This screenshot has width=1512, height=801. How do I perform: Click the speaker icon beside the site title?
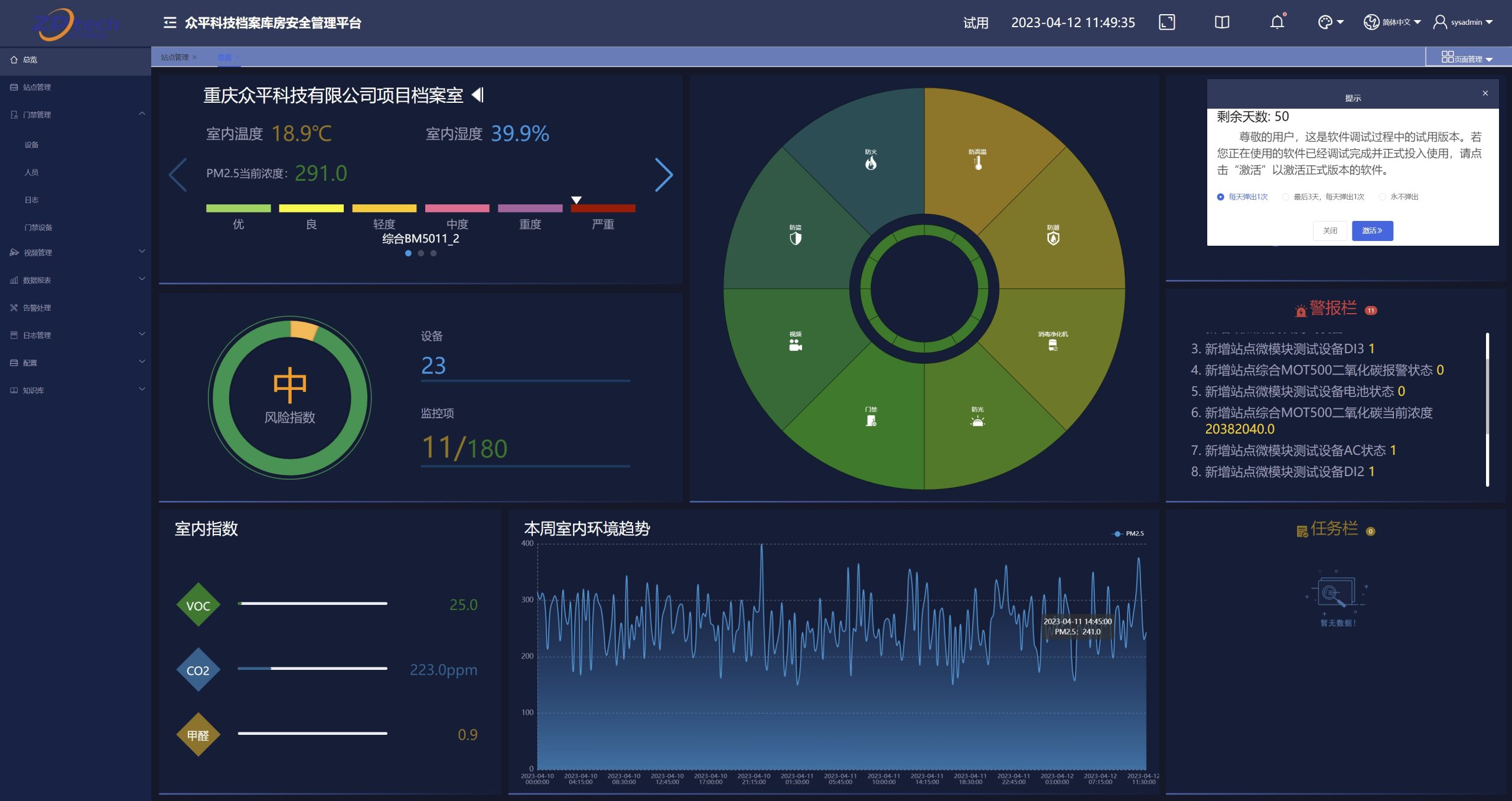478,95
